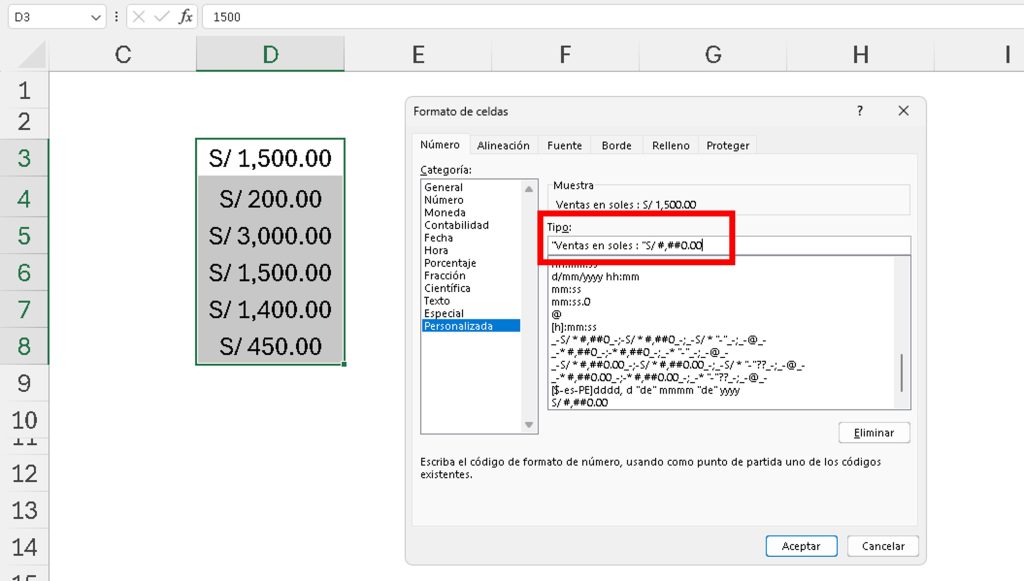Open the Proteger tab
The image size is (1024, 581).
click(727, 145)
